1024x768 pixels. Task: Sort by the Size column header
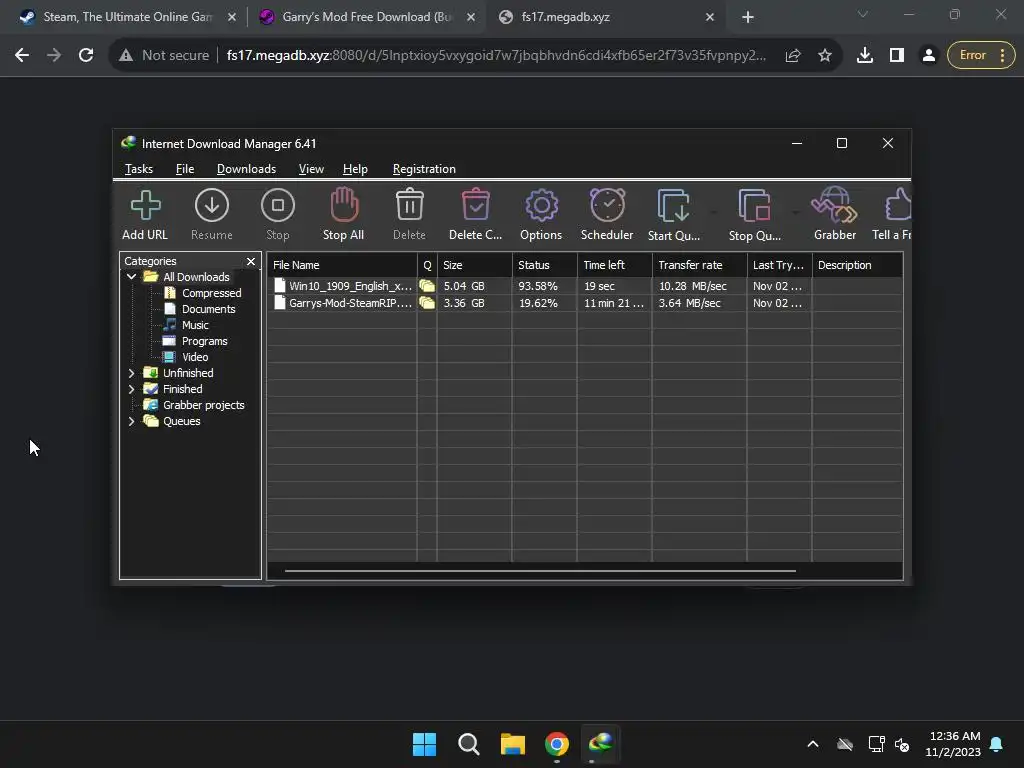(475, 265)
